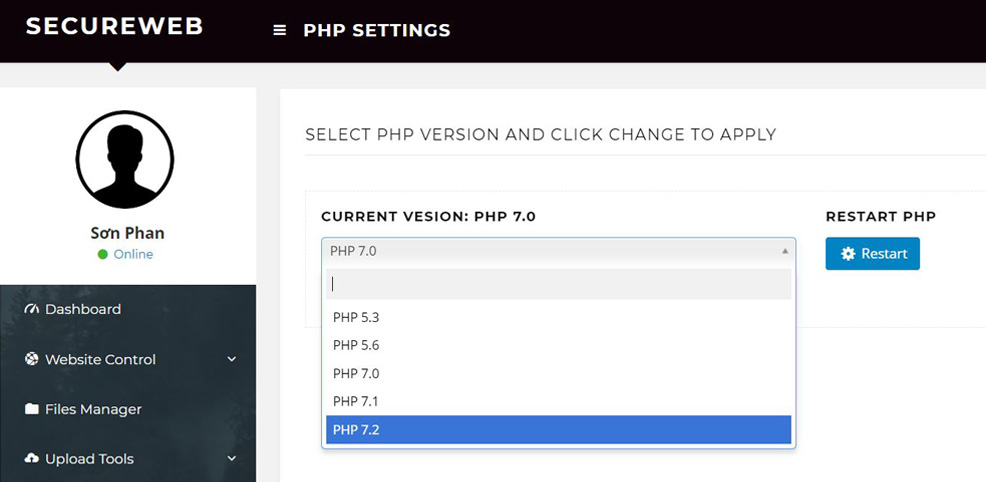Image resolution: width=986 pixels, height=482 pixels.
Task: Click the Dashboard gauge icon
Action: click(x=31, y=309)
